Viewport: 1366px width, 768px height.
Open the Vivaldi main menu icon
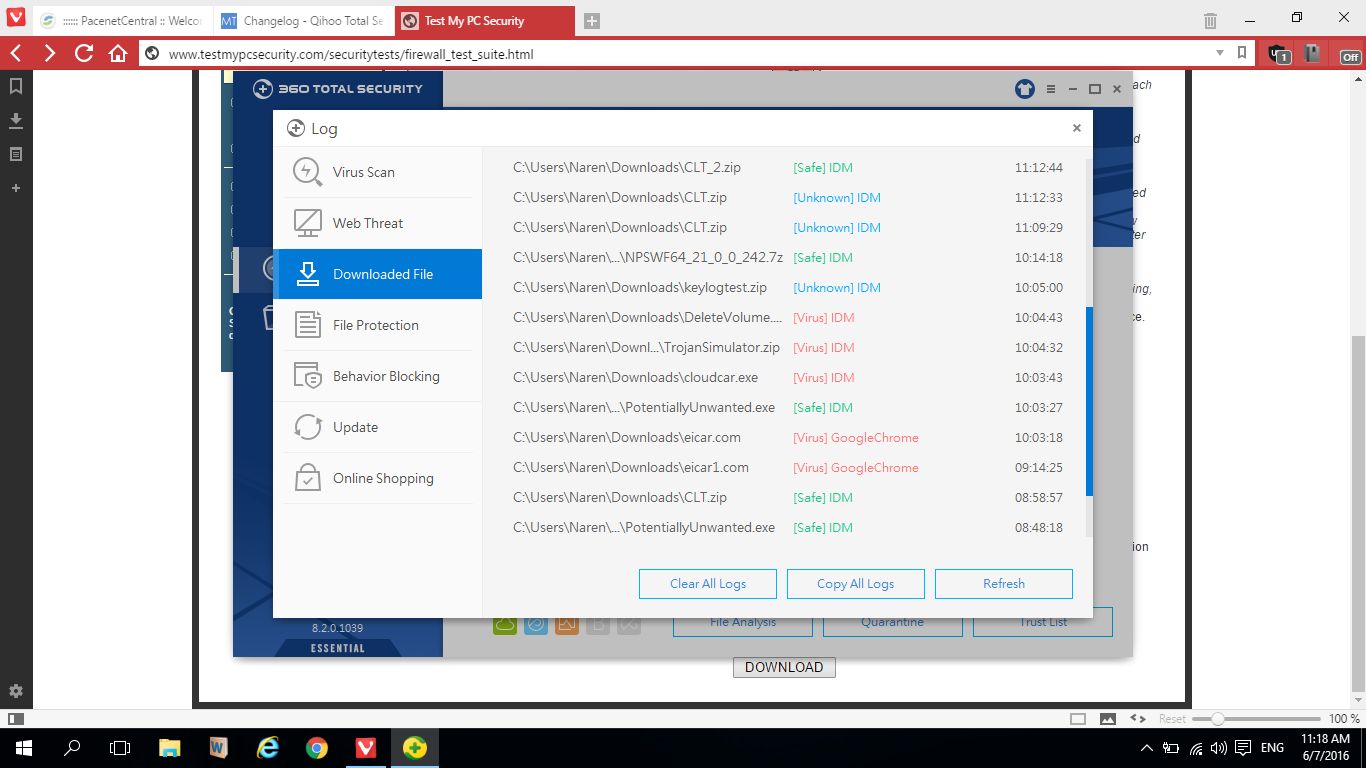(16, 18)
